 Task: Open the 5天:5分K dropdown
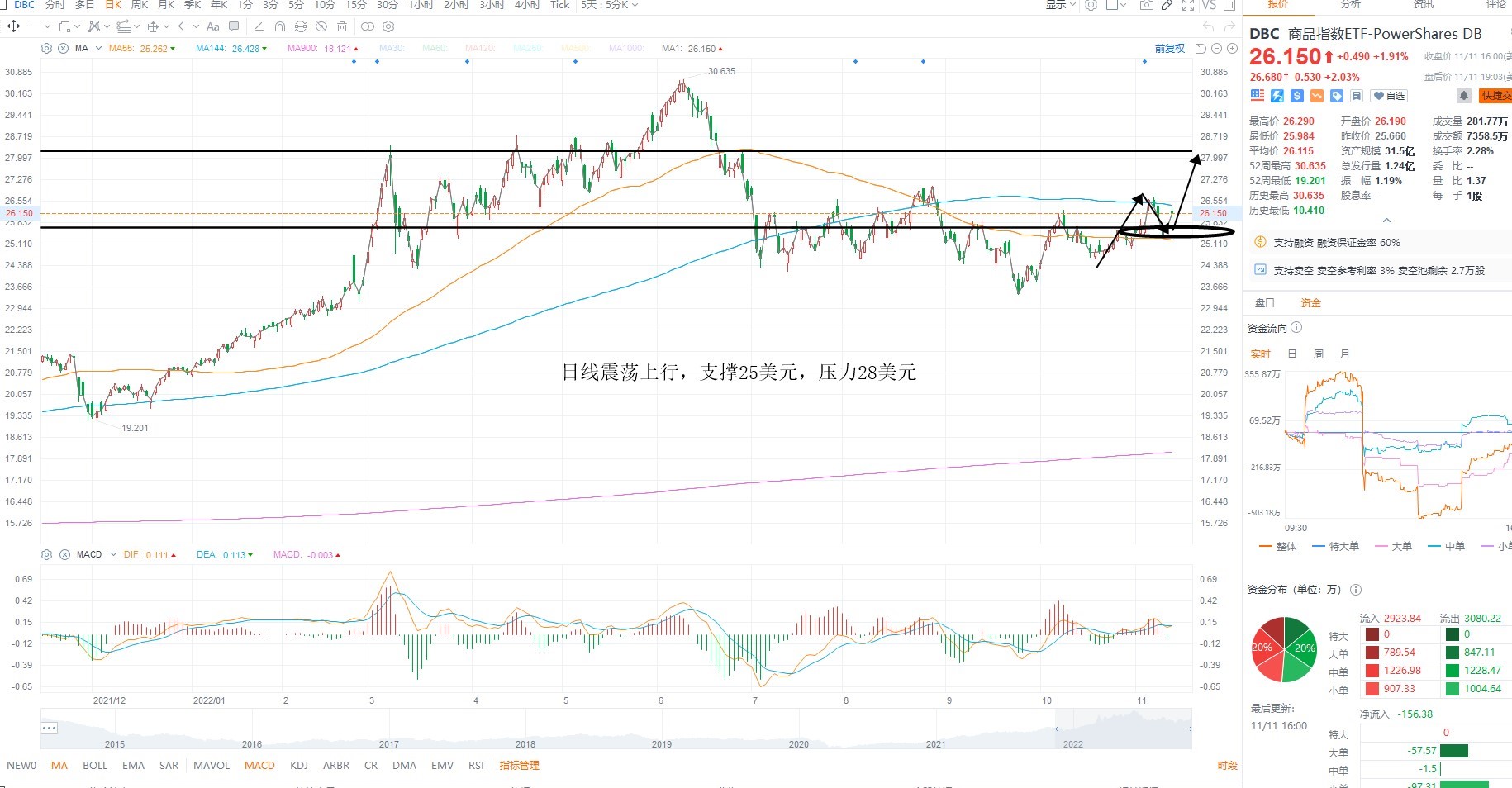pyautogui.click(x=609, y=5)
